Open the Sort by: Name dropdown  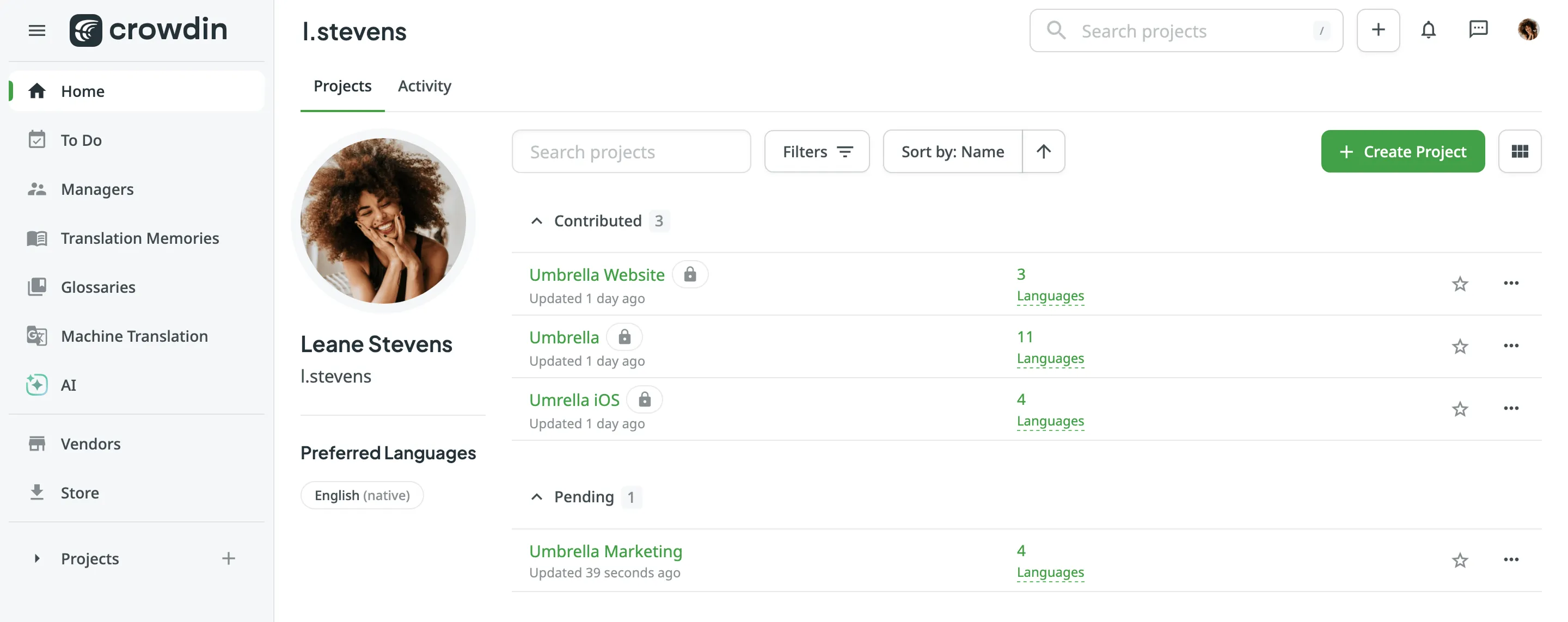(952, 151)
